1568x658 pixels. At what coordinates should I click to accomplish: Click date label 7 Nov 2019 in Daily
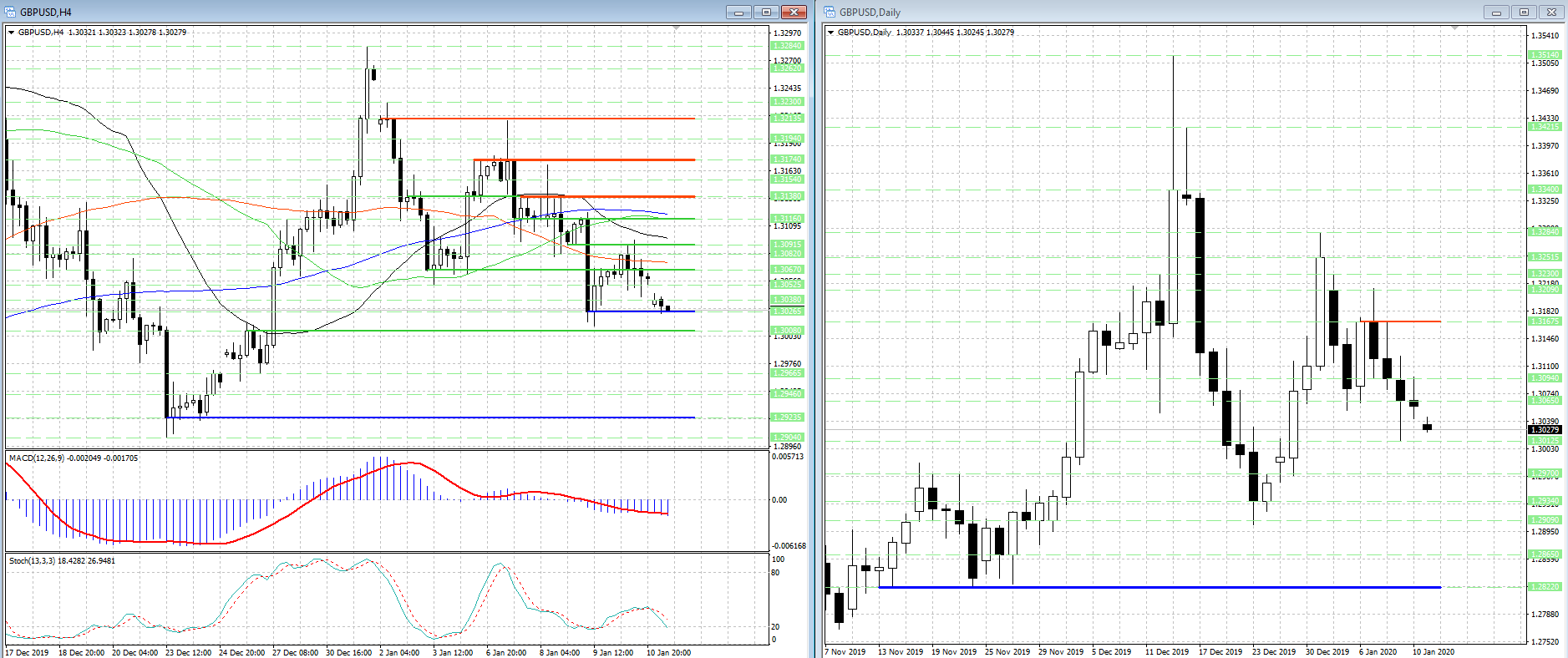845,651
